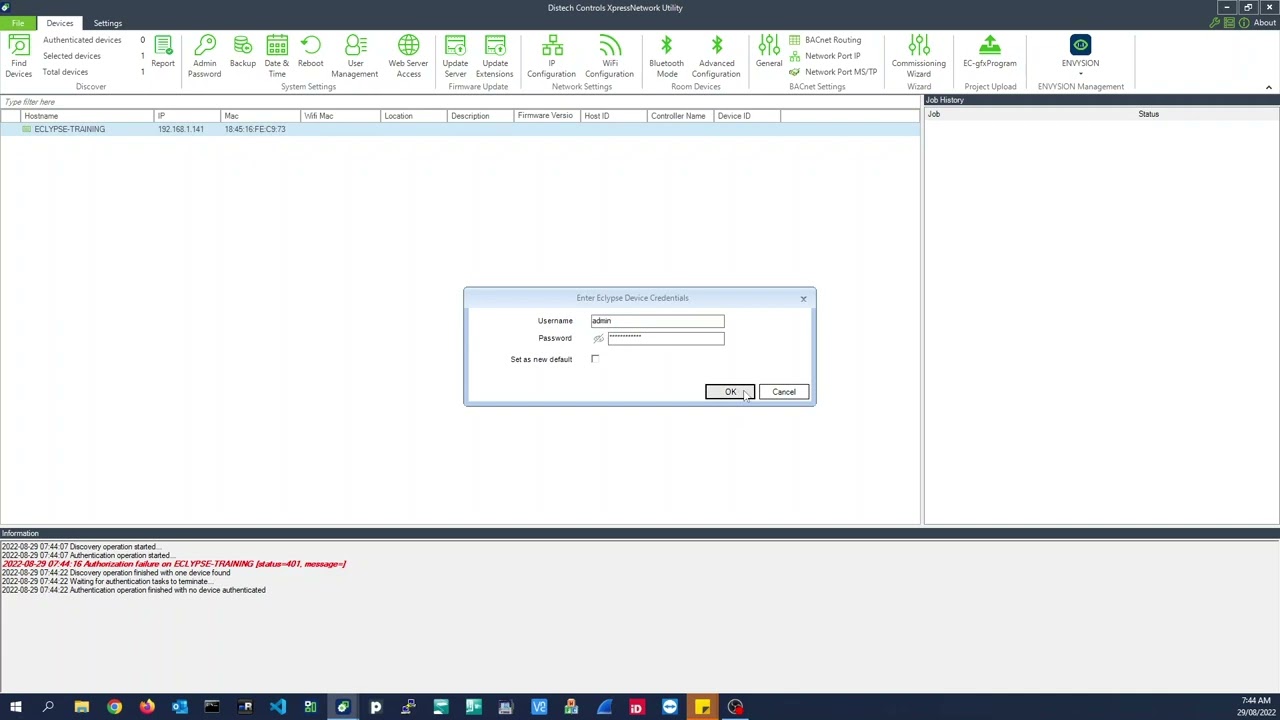Click the Description column header
Viewport: 1280px width, 720px height.
tap(480, 116)
